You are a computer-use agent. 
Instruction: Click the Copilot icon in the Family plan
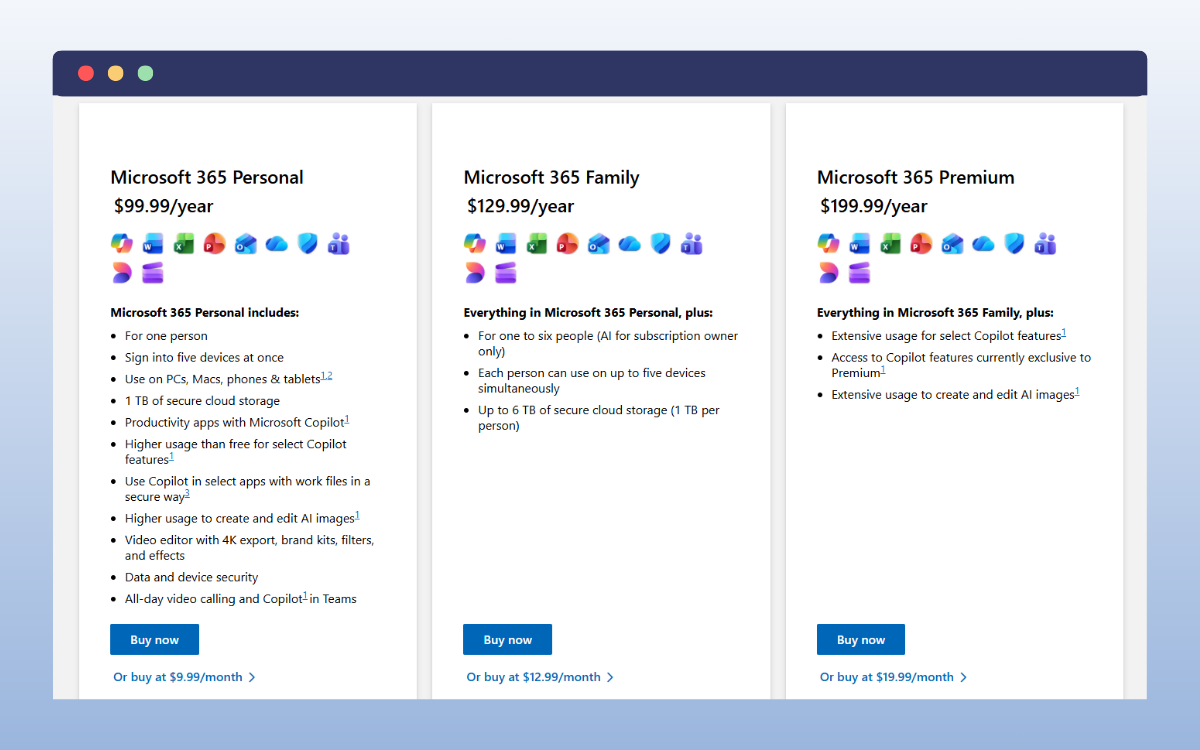[x=474, y=243]
